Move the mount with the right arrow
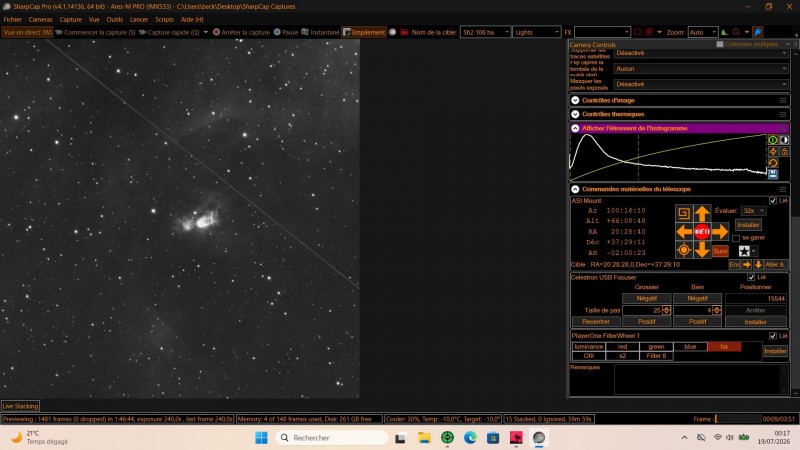Image resolution: width=800 pixels, height=450 pixels. [720, 232]
